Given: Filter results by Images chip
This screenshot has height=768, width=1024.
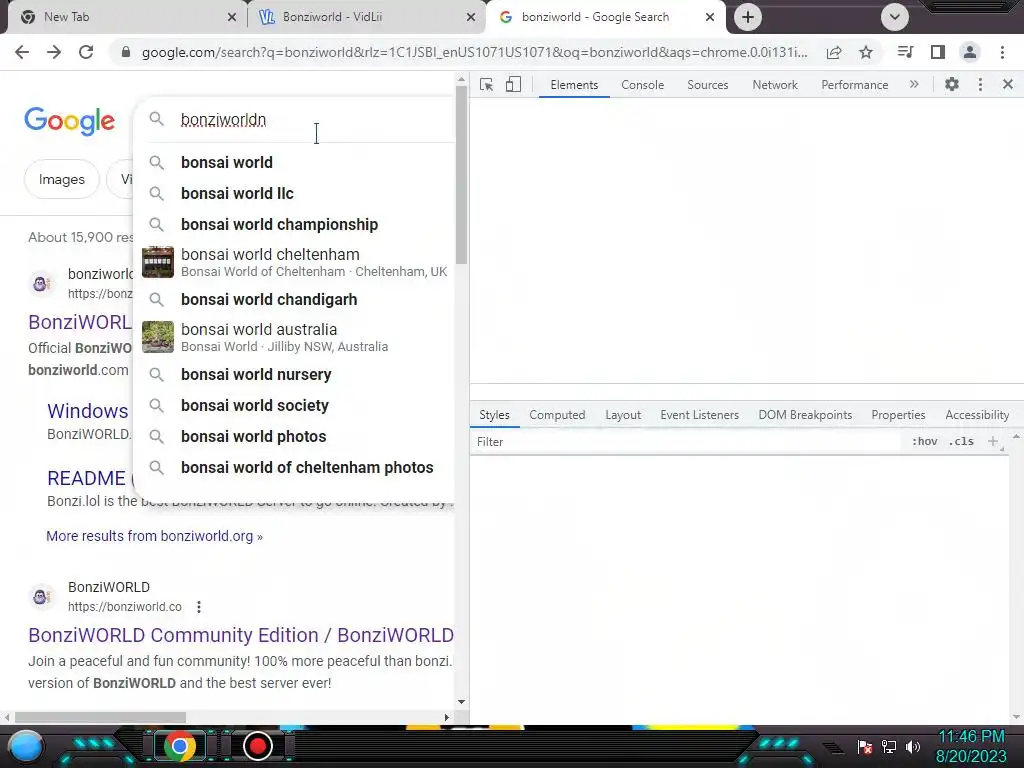Looking at the screenshot, I should coord(62,180).
